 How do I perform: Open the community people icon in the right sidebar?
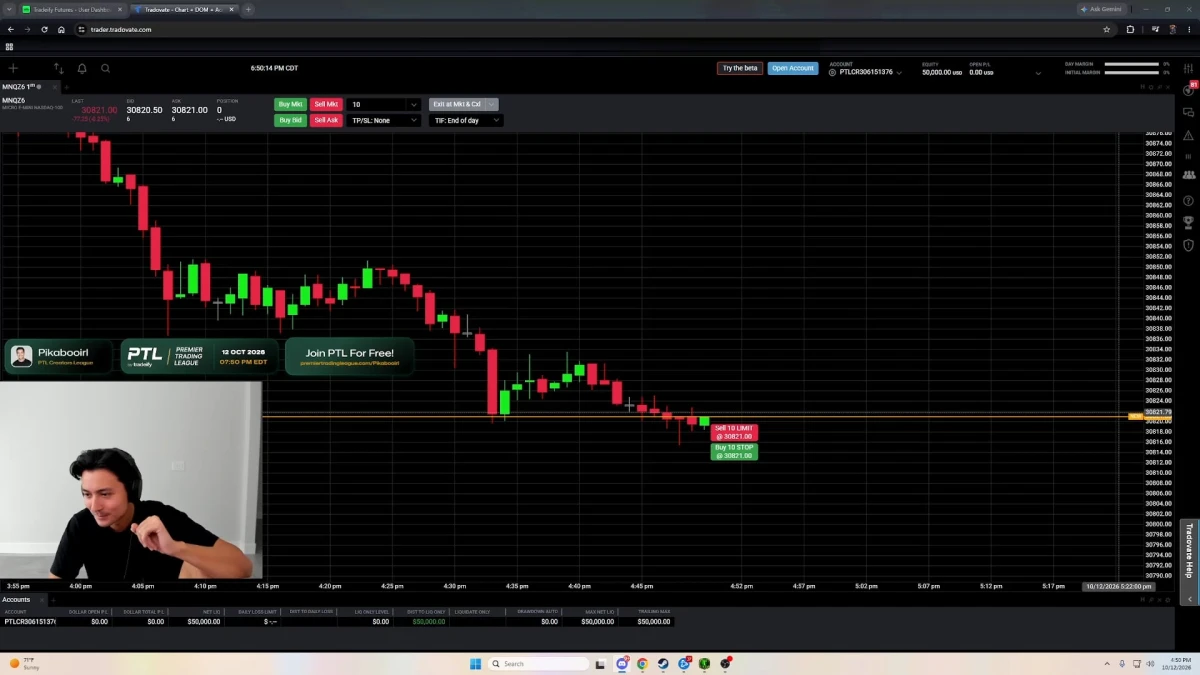point(1188,175)
